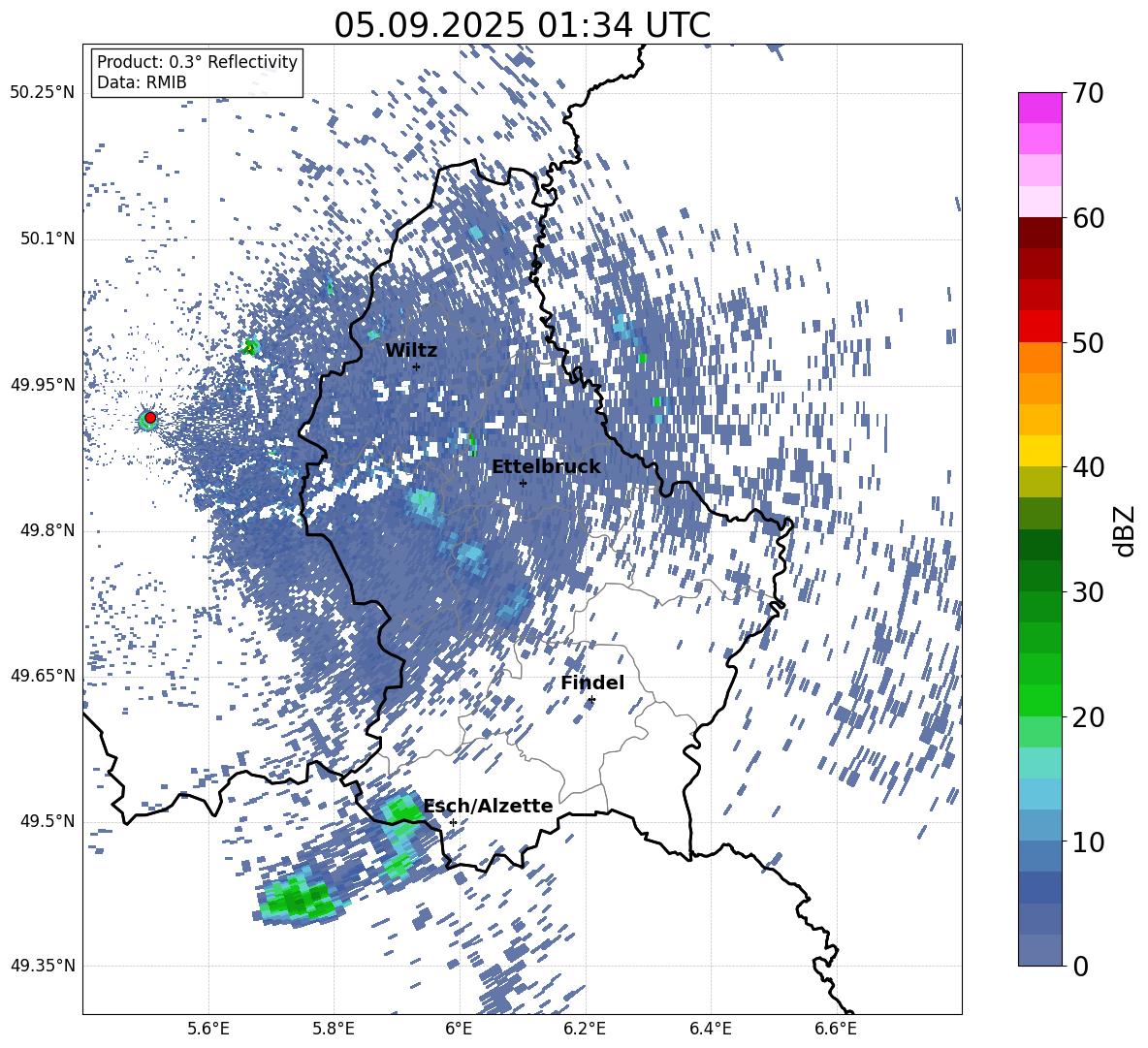1148x1048 pixels.
Task: Click the 49.95°N latitude label
Action: pyautogui.click(x=43, y=385)
